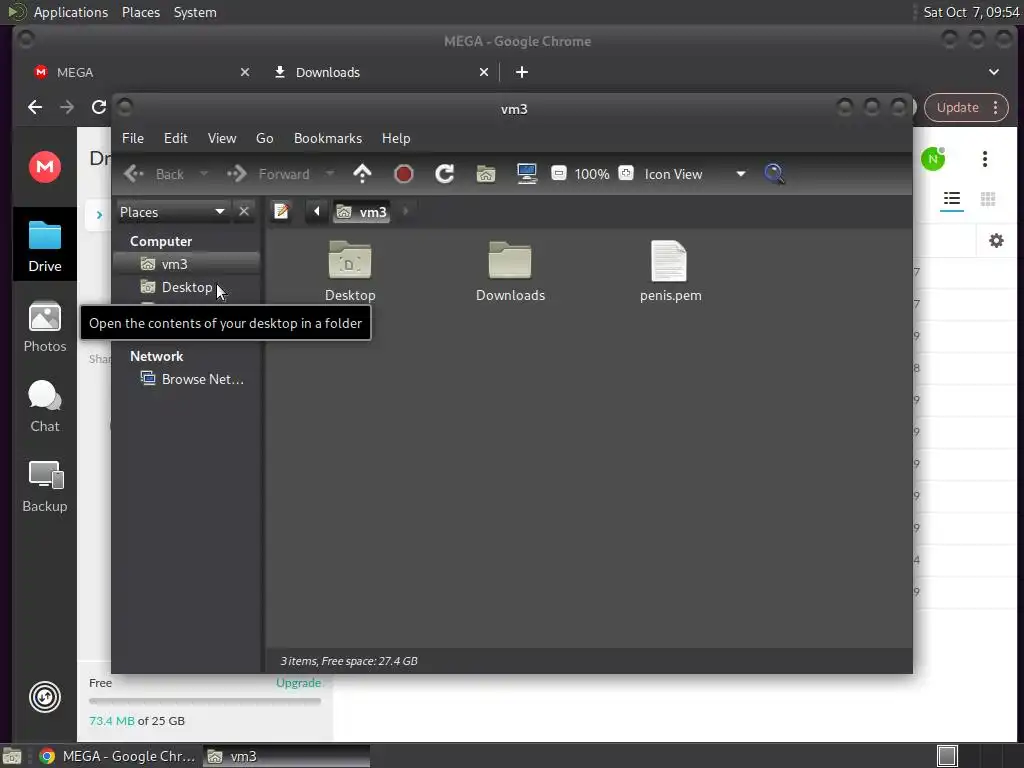
Task: Open the Places system menu
Action: pyautogui.click(x=140, y=12)
